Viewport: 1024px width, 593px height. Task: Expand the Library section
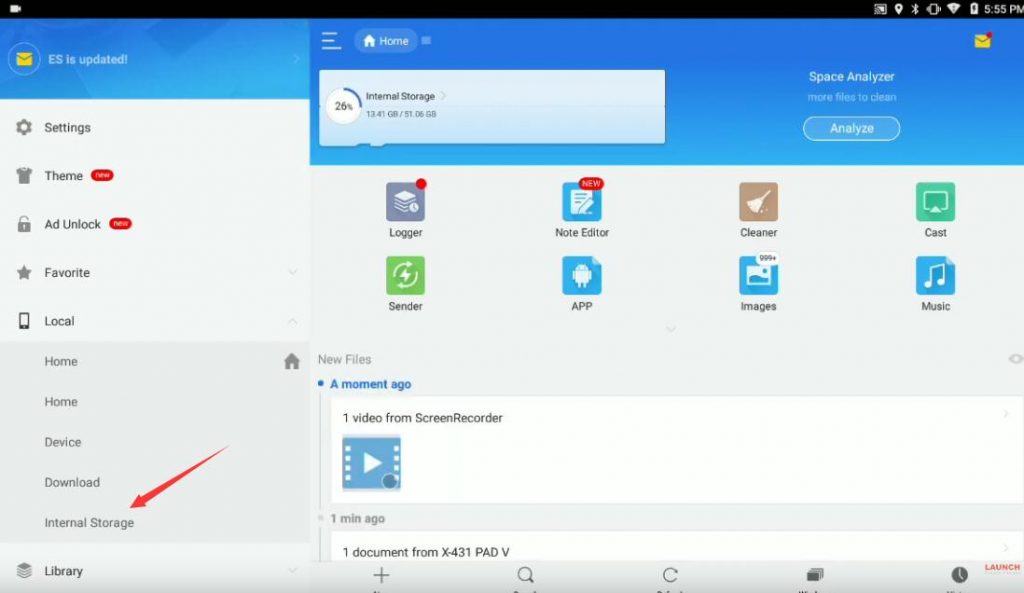(x=293, y=570)
